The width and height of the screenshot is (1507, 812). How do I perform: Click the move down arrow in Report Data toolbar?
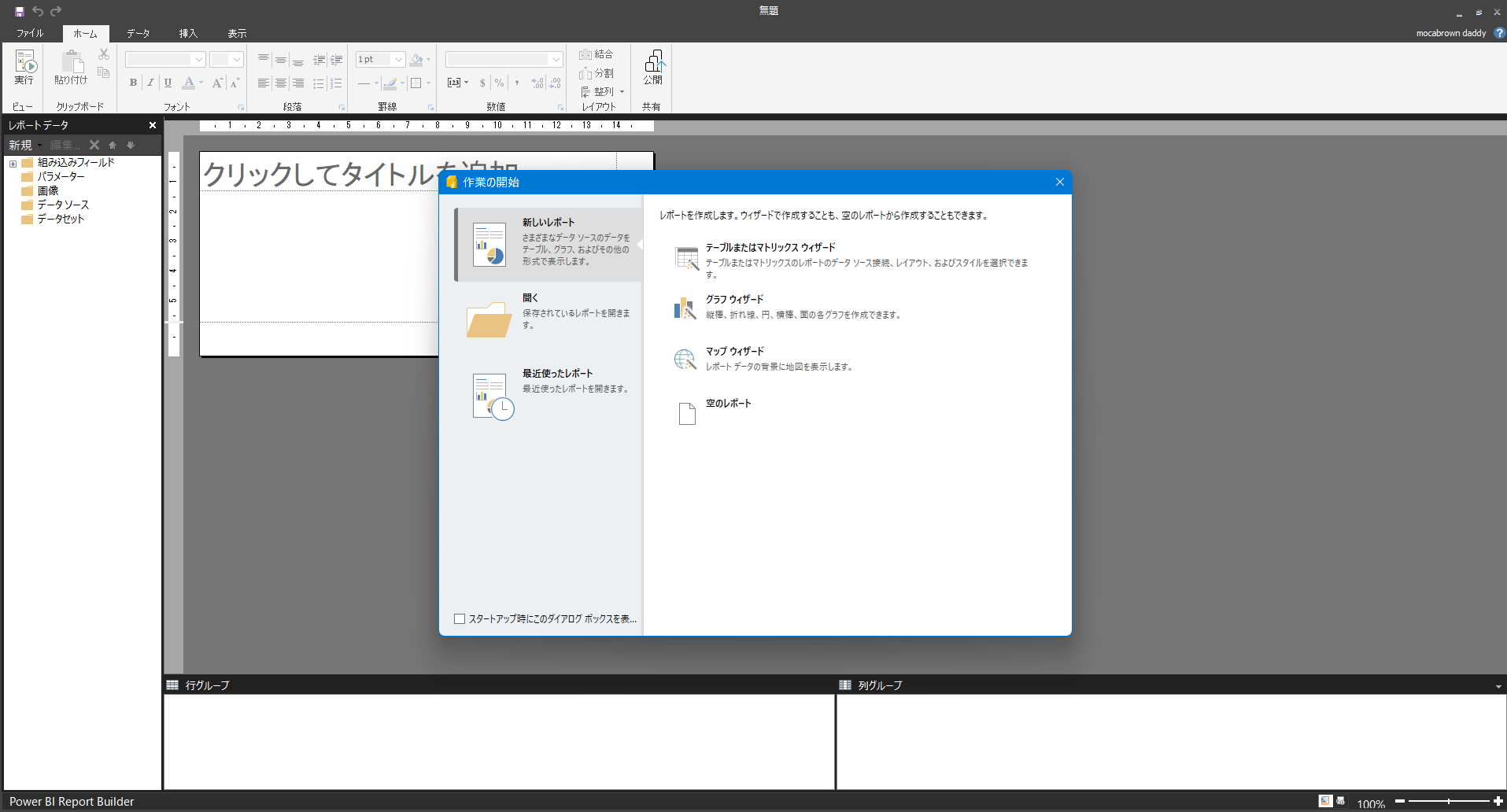(131, 145)
